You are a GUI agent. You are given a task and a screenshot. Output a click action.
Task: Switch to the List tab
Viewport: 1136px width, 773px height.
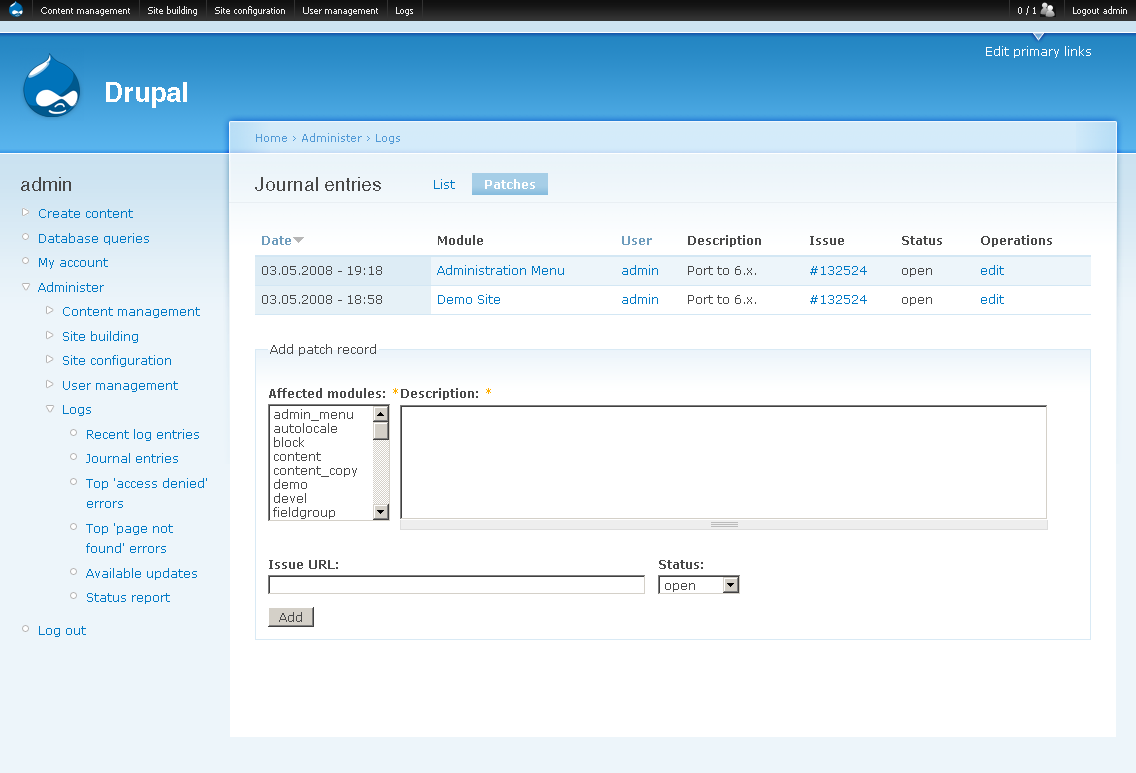pyautogui.click(x=444, y=185)
